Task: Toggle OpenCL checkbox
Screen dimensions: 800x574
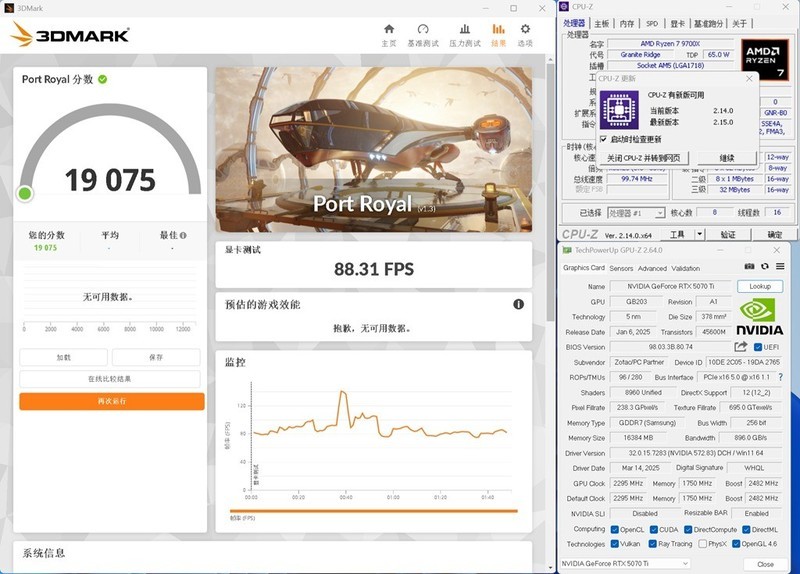Action: pyautogui.click(x=615, y=530)
